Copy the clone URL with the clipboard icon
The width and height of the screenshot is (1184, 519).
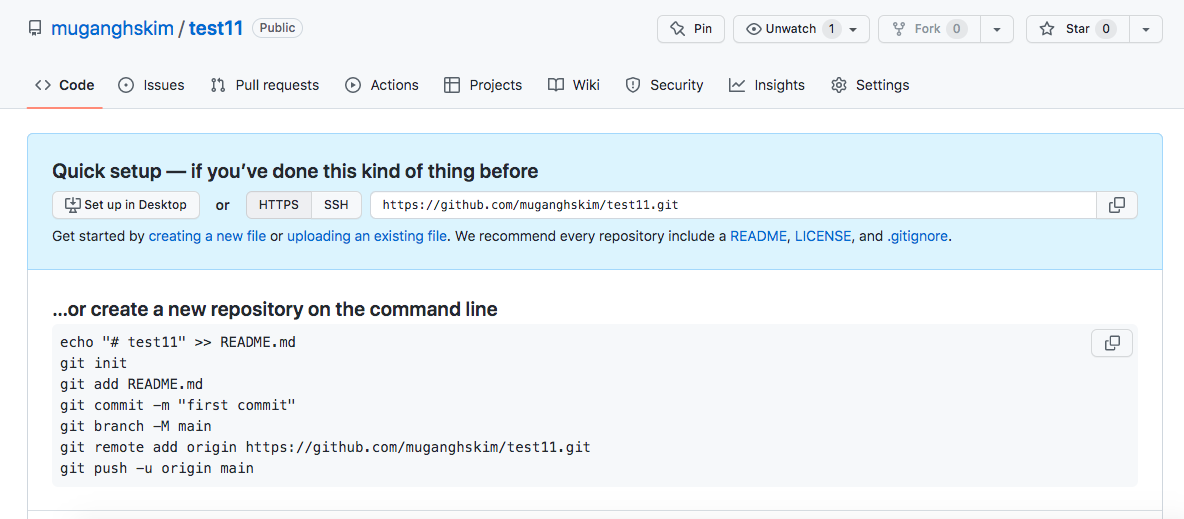pyautogui.click(x=1117, y=205)
